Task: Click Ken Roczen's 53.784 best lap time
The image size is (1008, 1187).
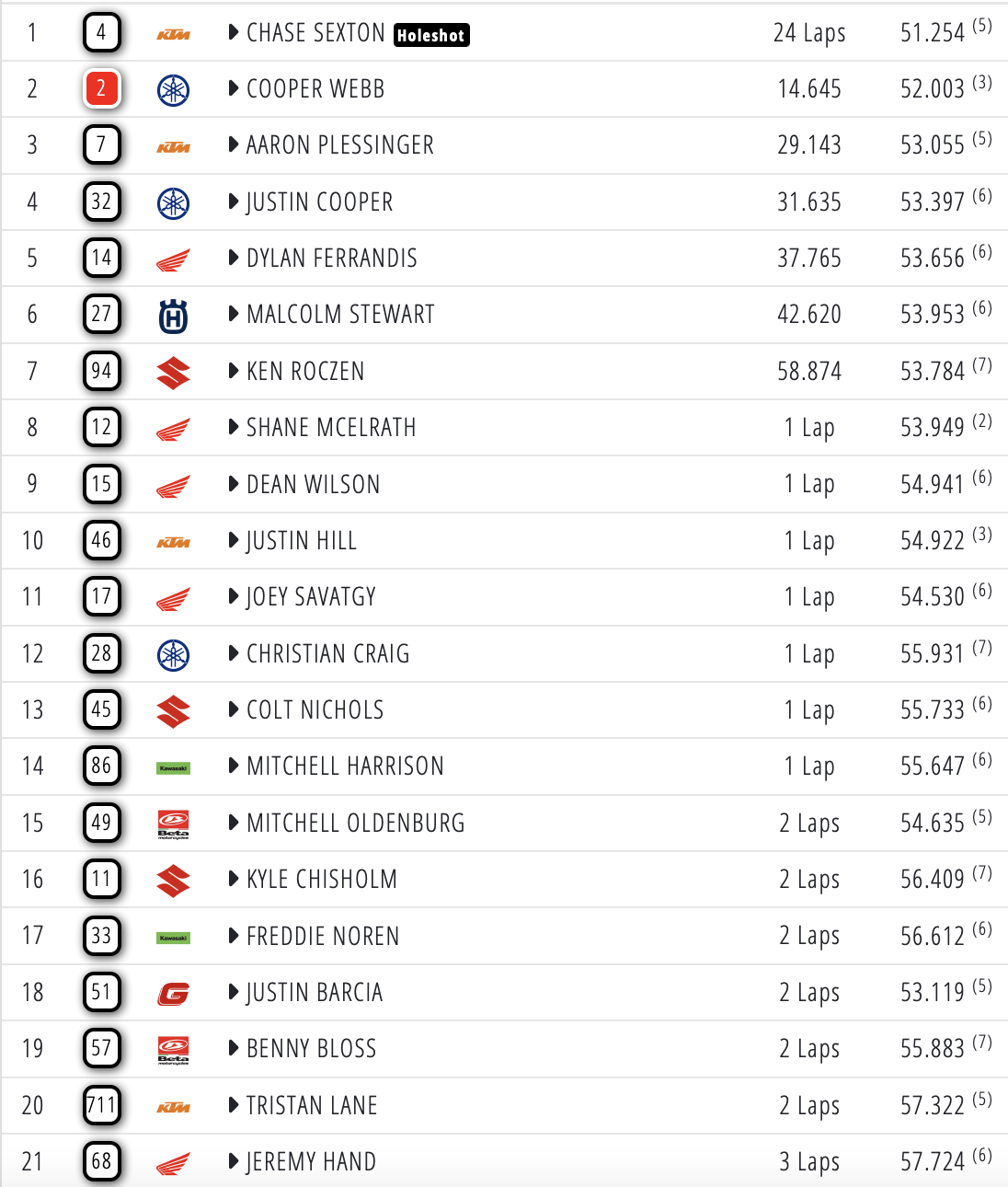Action: [x=932, y=372]
